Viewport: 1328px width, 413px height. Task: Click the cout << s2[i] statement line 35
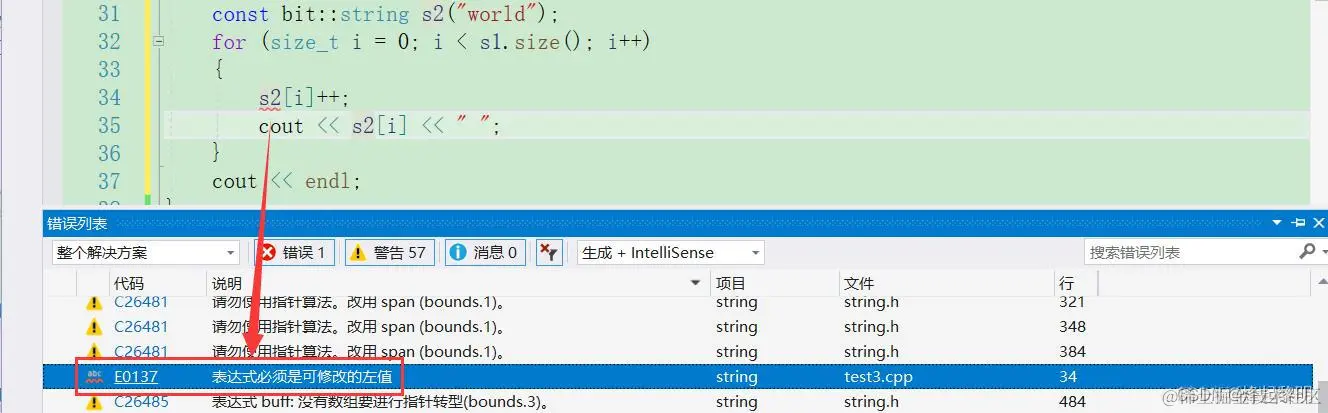[x=379, y=126]
